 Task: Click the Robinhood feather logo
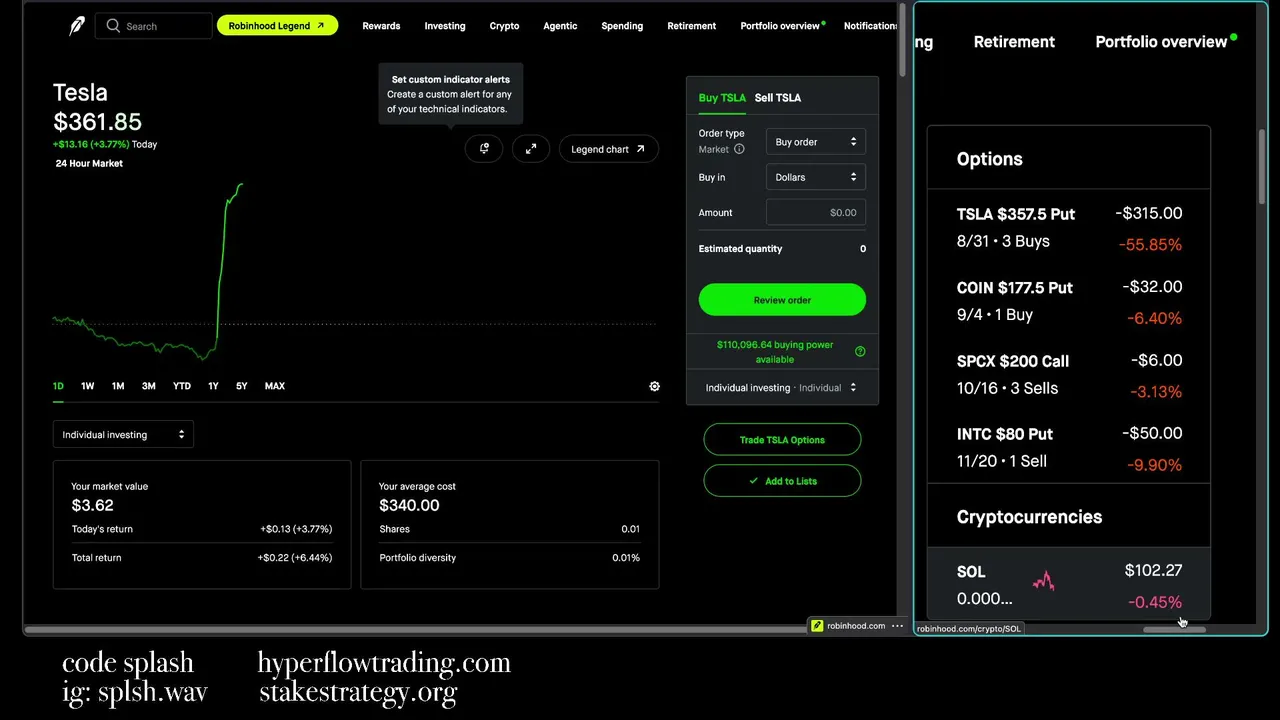77,26
